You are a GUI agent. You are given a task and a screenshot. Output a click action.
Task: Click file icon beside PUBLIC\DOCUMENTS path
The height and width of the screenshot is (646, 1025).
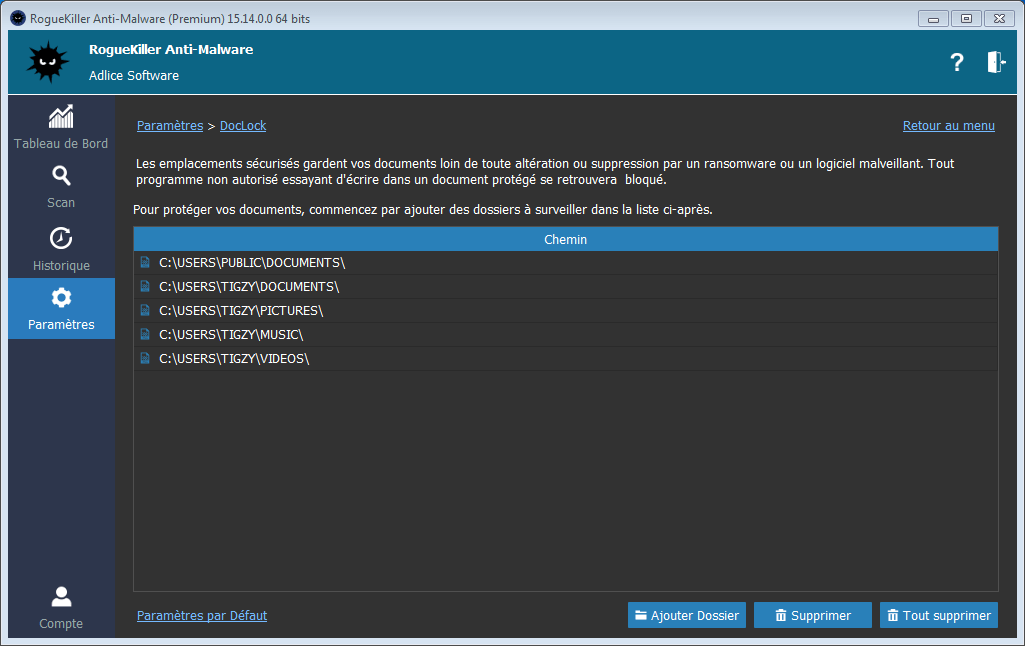pos(146,262)
